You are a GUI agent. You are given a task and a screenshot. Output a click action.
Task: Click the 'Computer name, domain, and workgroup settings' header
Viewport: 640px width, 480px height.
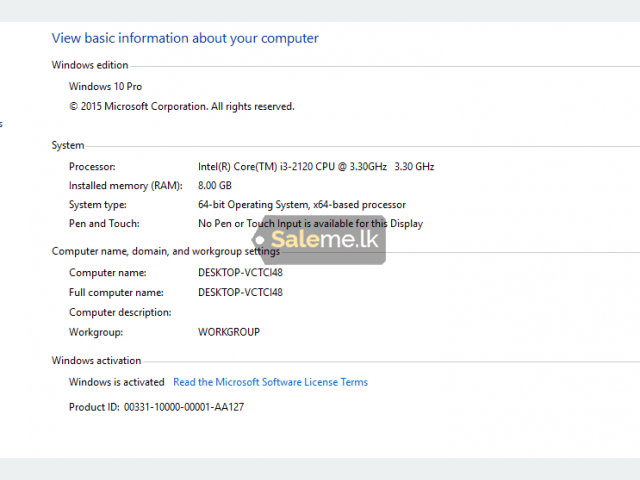[166, 251]
